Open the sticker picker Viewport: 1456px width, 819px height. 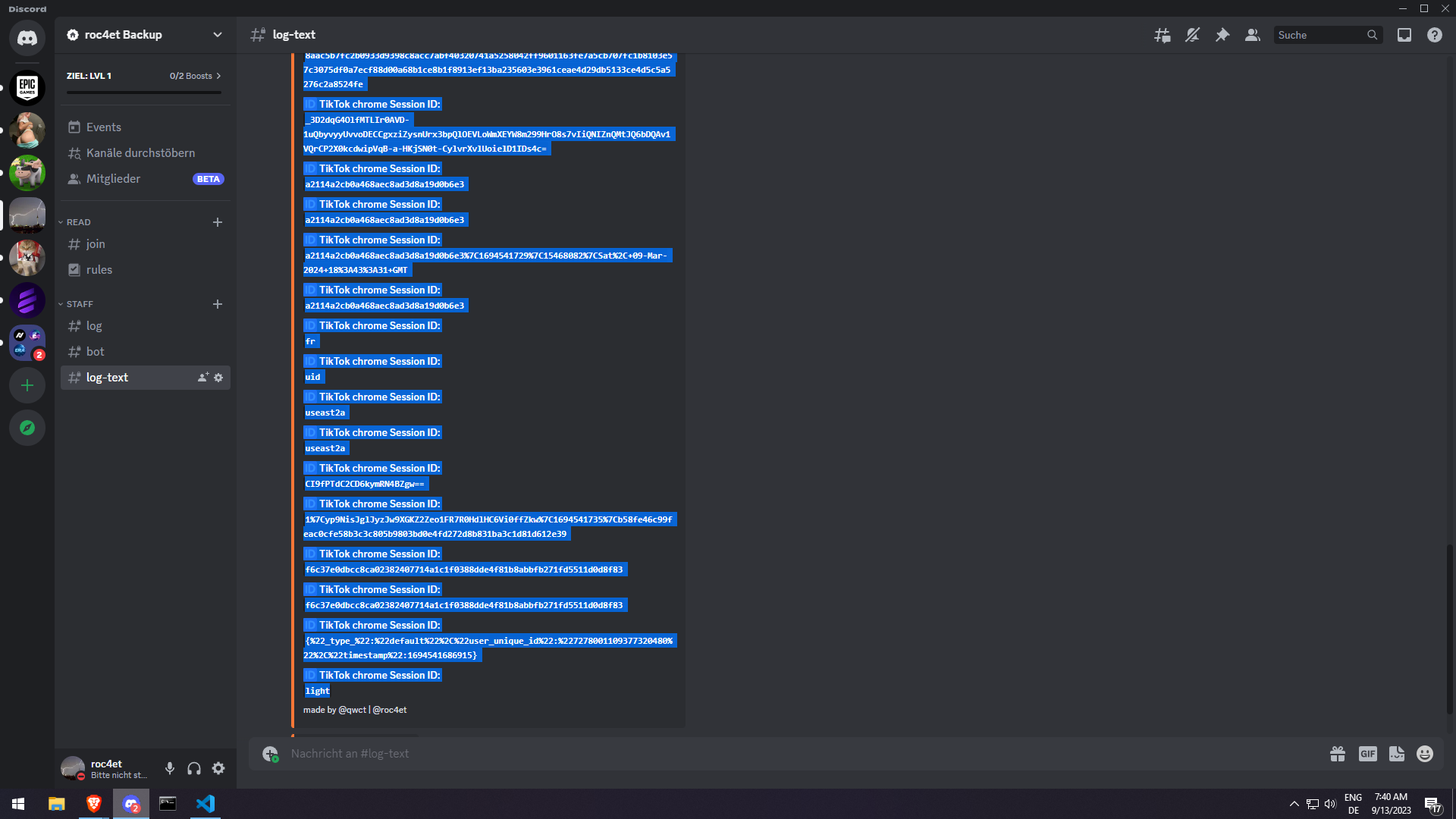click(x=1397, y=754)
